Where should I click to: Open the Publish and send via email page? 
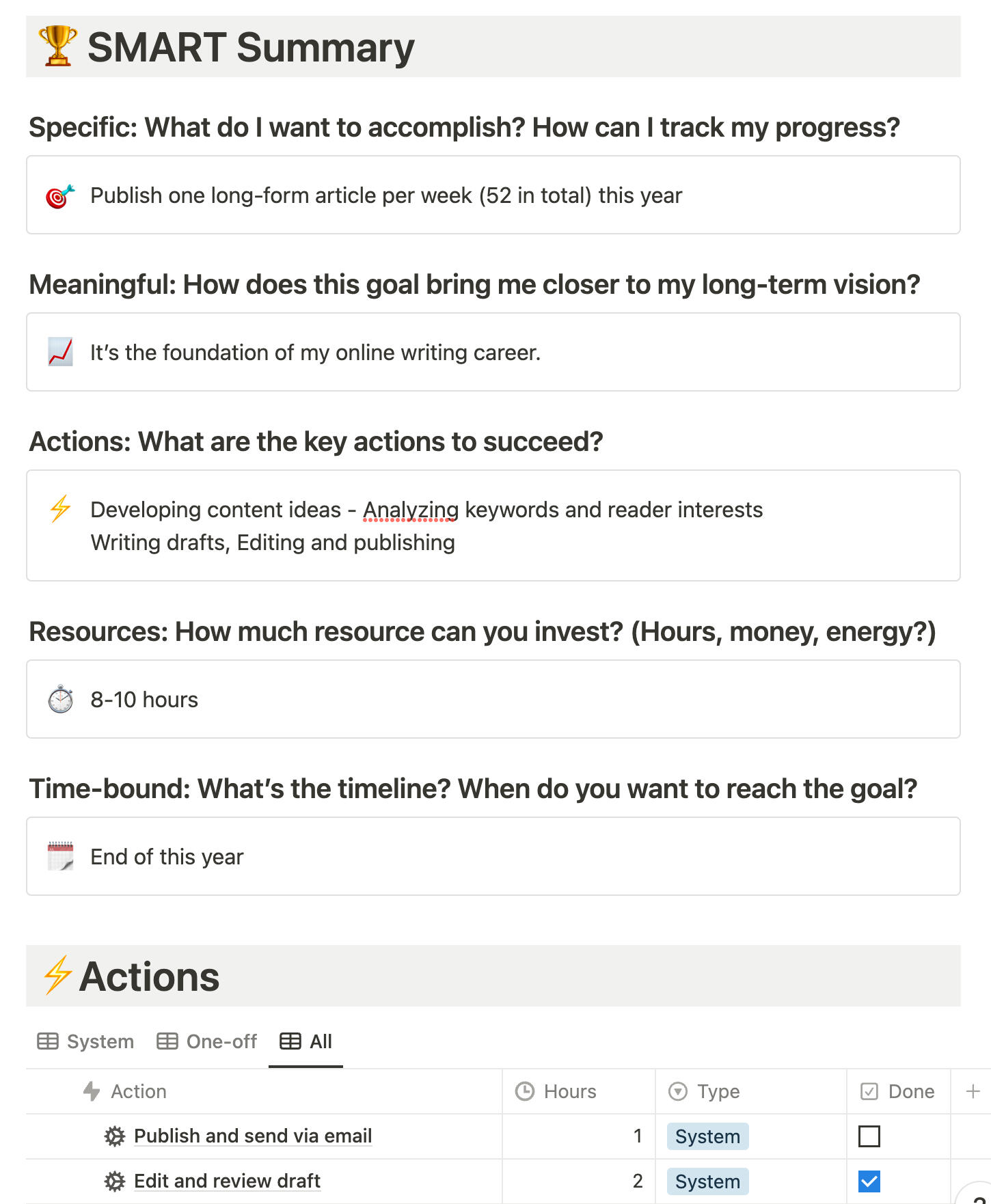point(253,1136)
